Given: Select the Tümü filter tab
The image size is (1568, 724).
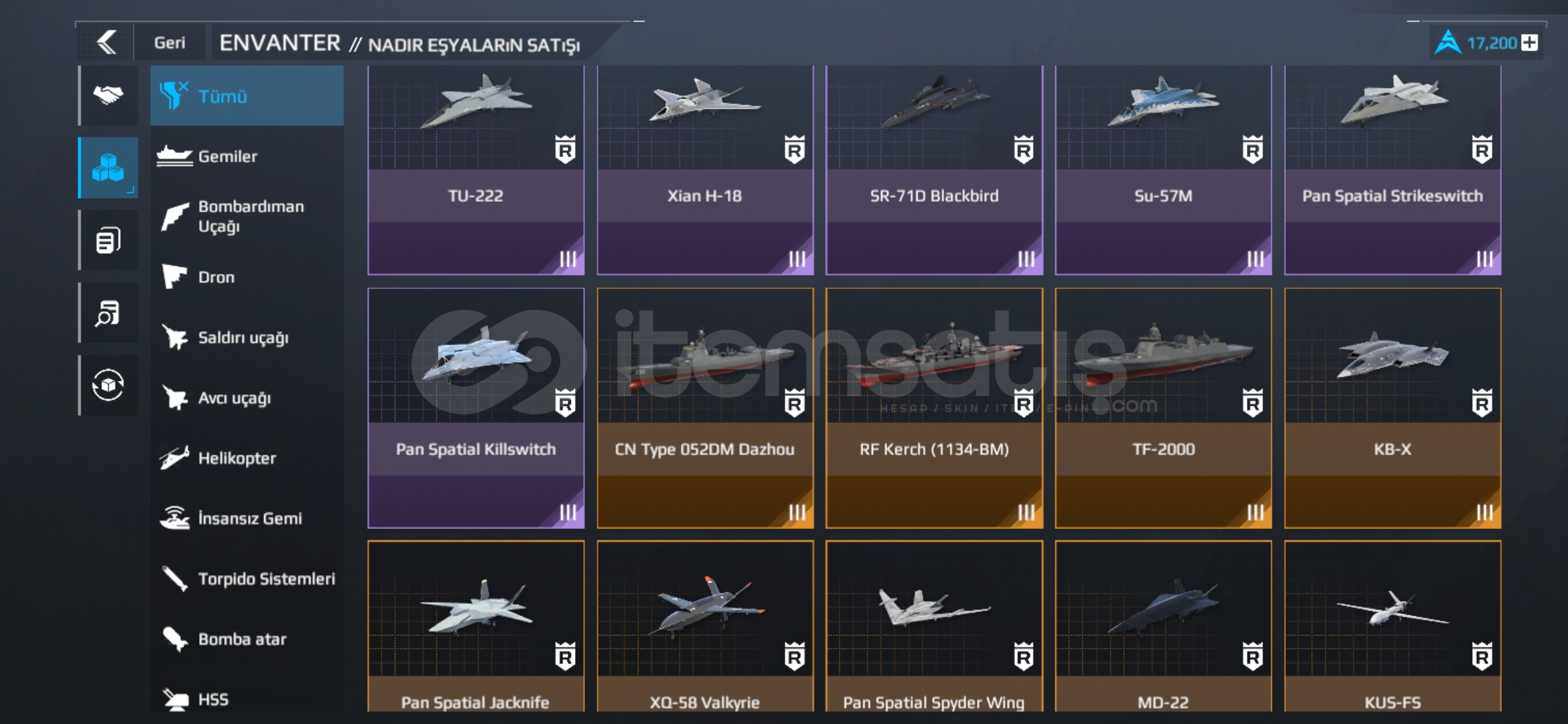Looking at the screenshot, I should (x=247, y=96).
